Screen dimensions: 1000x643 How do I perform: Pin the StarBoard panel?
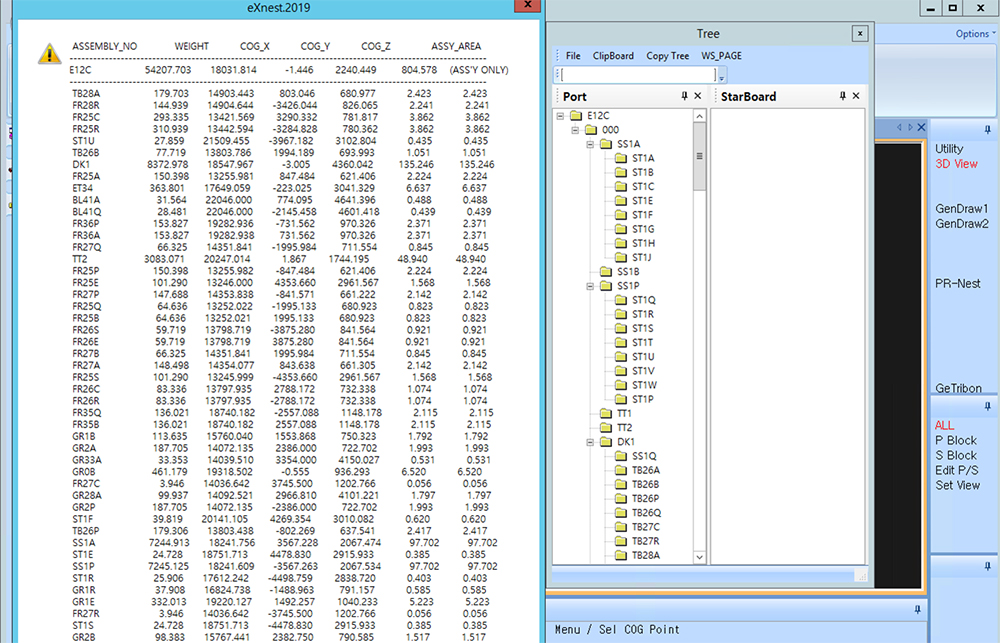tap(842, 96)
